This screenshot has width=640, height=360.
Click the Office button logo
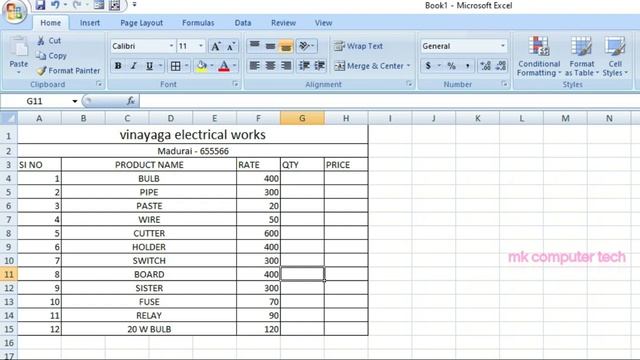[x=15, y=11]
